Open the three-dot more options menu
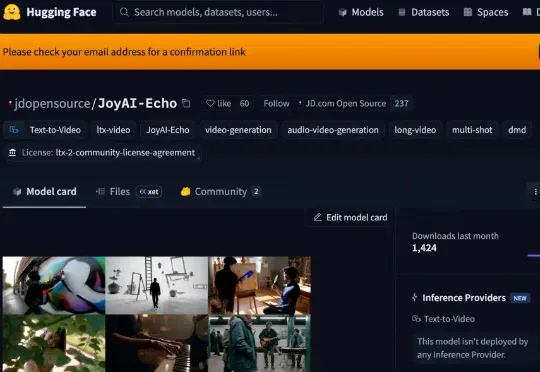 tap(535, 192)
